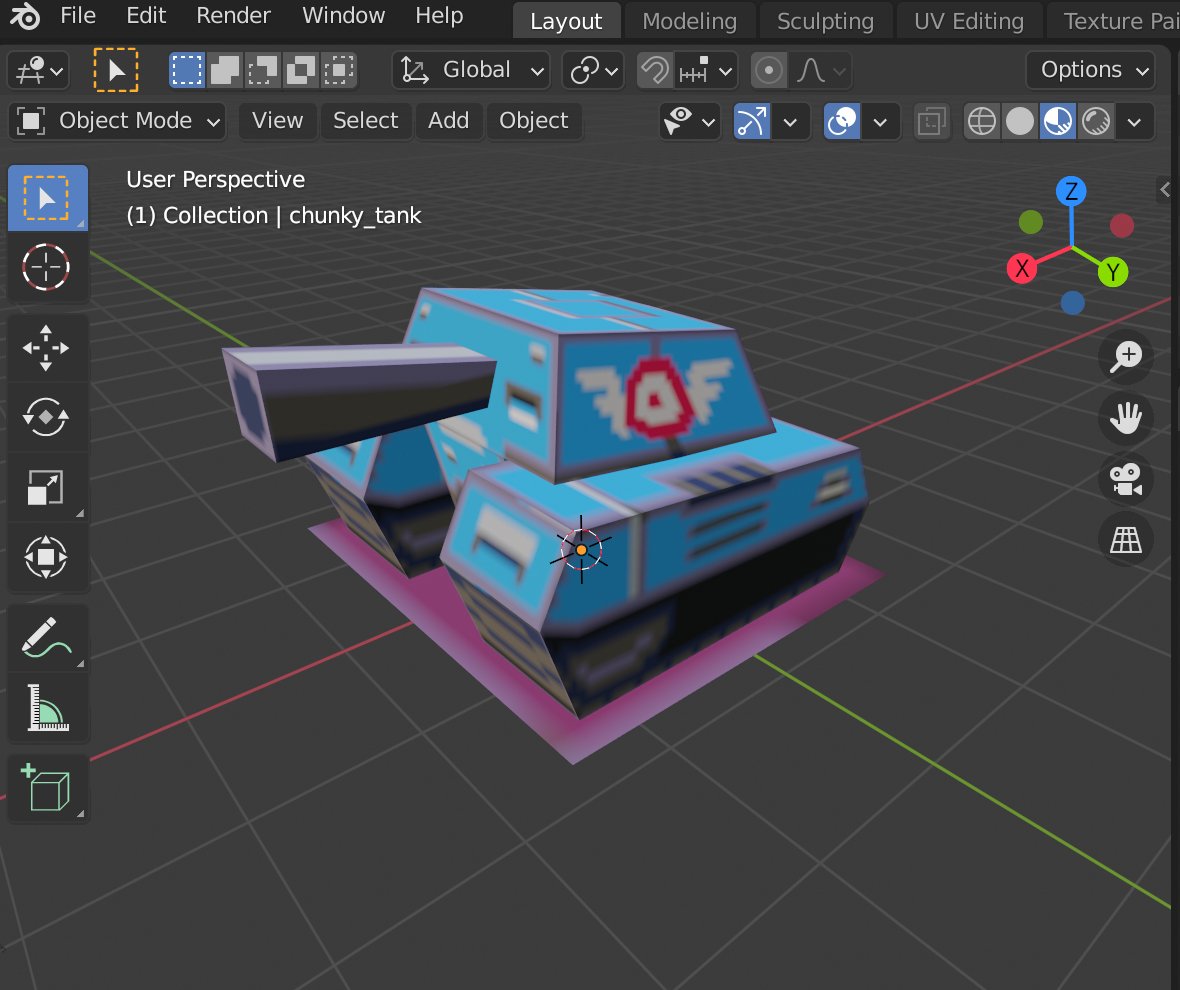Click the negative Z axis blue dot
This screenshot has width=1180, height=990.
[1072, 302]
